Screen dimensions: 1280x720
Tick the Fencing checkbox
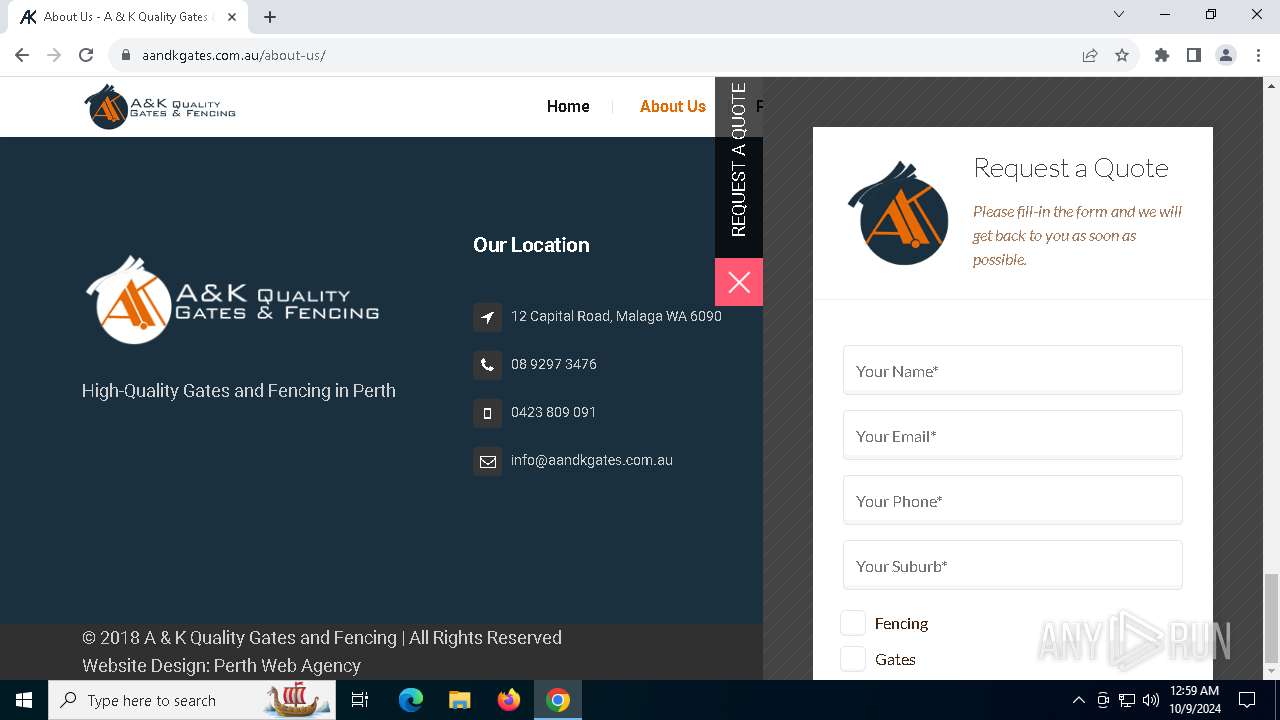(853, 623)
